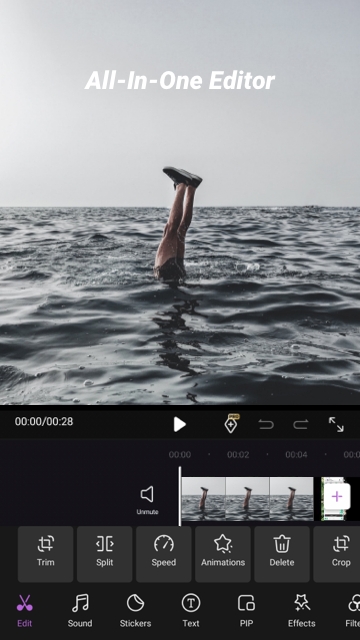This screenshot has width=360, height=640.
Task: Delete the selected clip
Action: point(282,554)
